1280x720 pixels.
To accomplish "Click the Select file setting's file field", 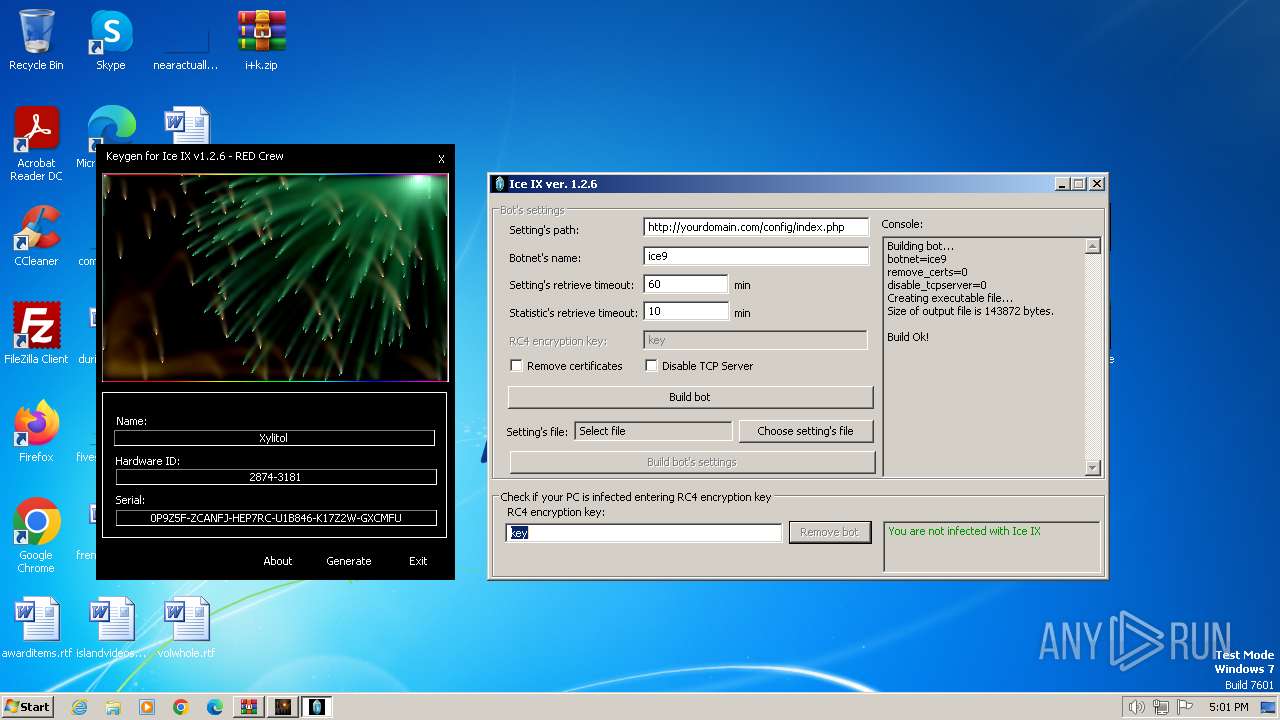I will coord(654,431).
